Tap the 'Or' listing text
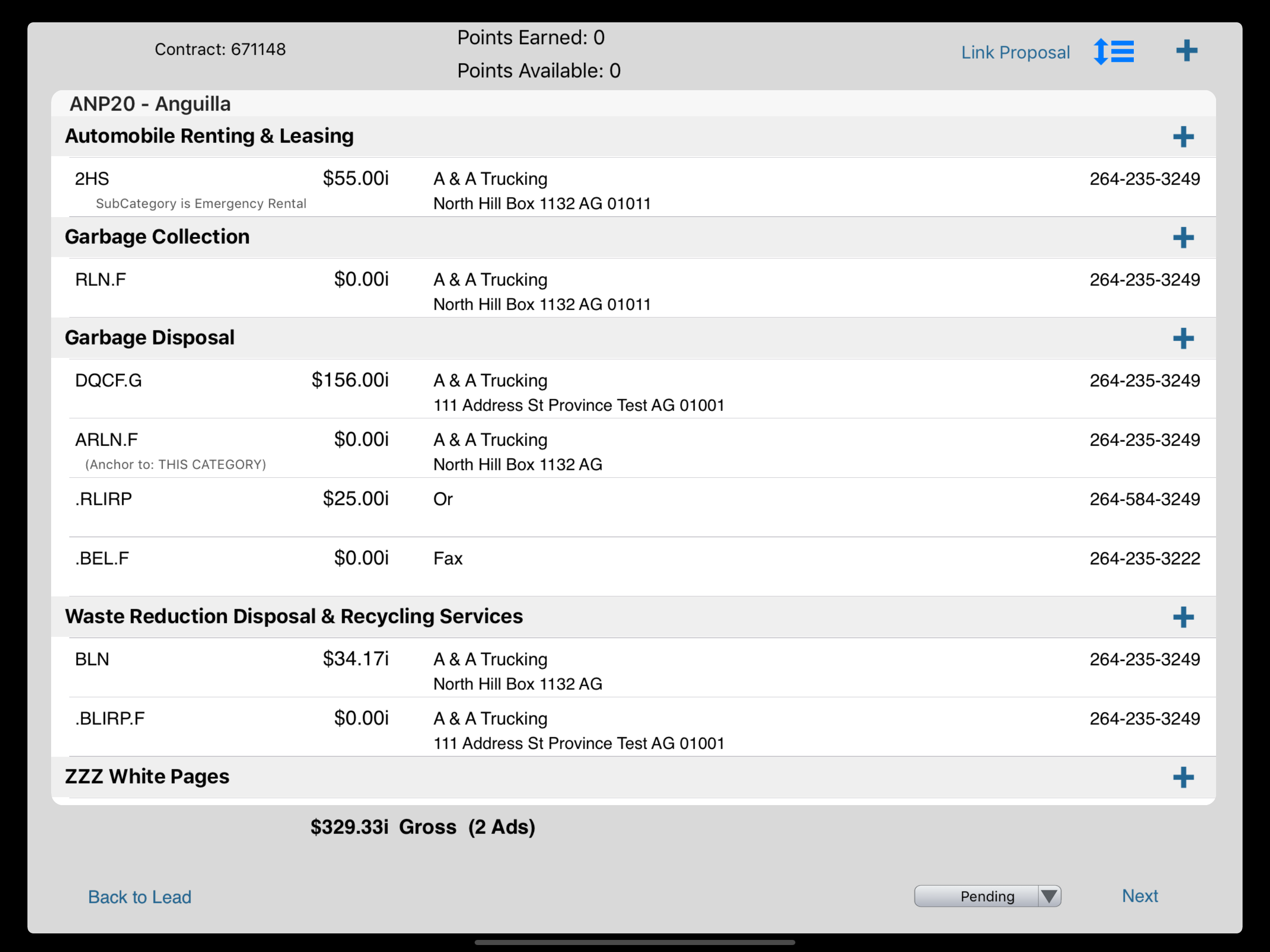The height and width of the screenshot is (952, 1270). (x=443, y=499)
